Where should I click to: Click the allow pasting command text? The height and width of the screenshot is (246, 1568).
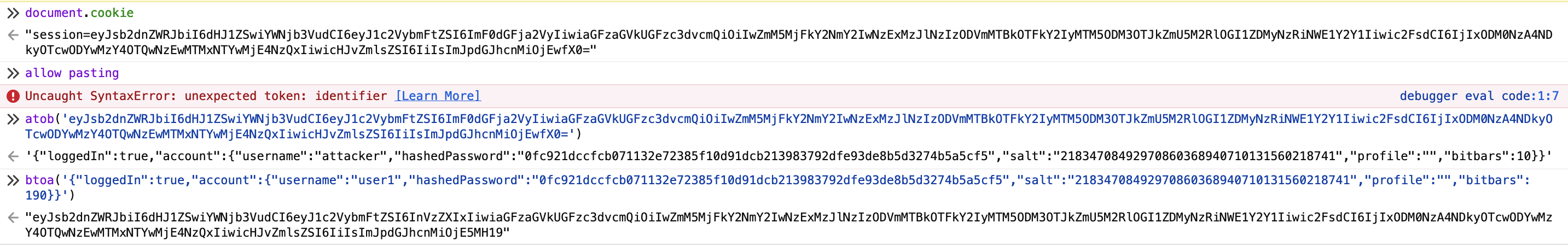tap(72, 73)
